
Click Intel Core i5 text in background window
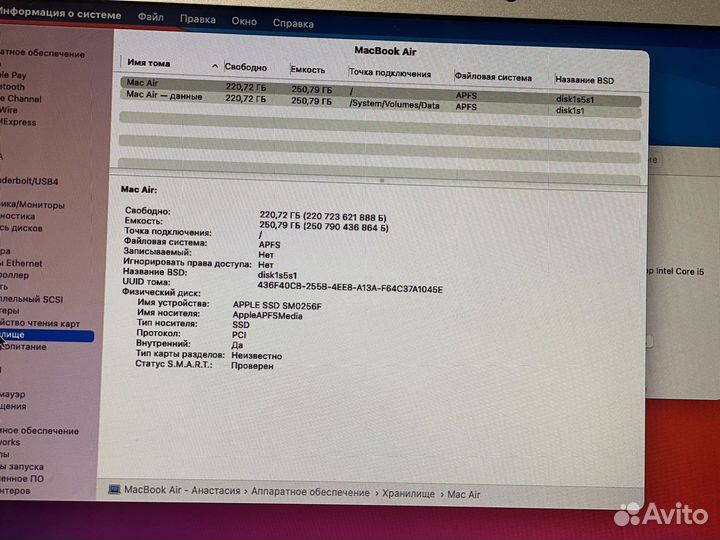point(680,271)
